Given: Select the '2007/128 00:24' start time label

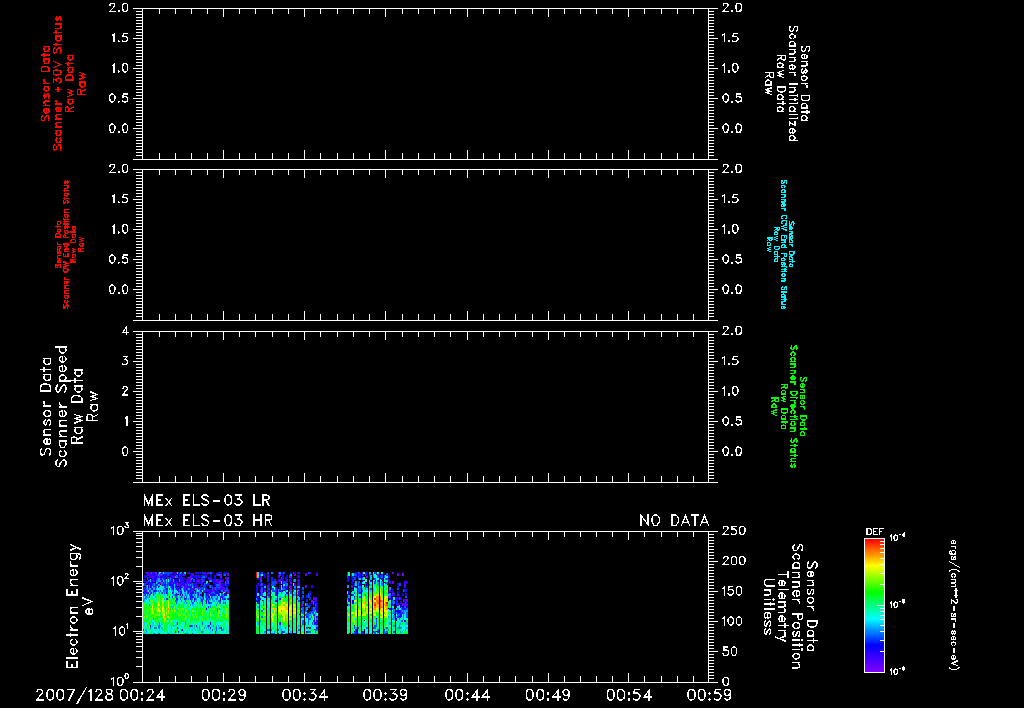Looking at the screenshot, I should pyautogui.click(x=100, y=696).
